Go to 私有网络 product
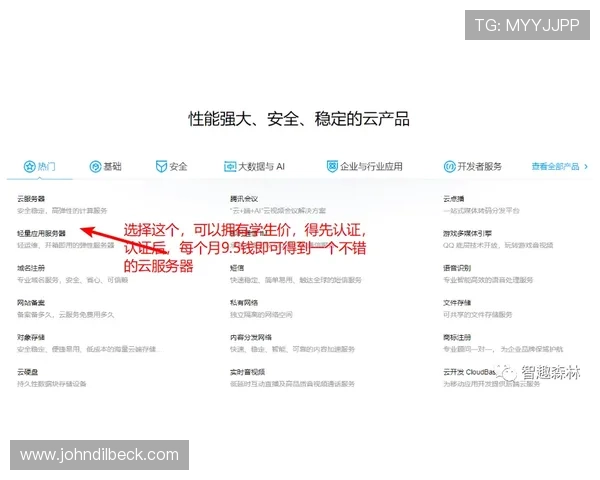 pos(244,303)
